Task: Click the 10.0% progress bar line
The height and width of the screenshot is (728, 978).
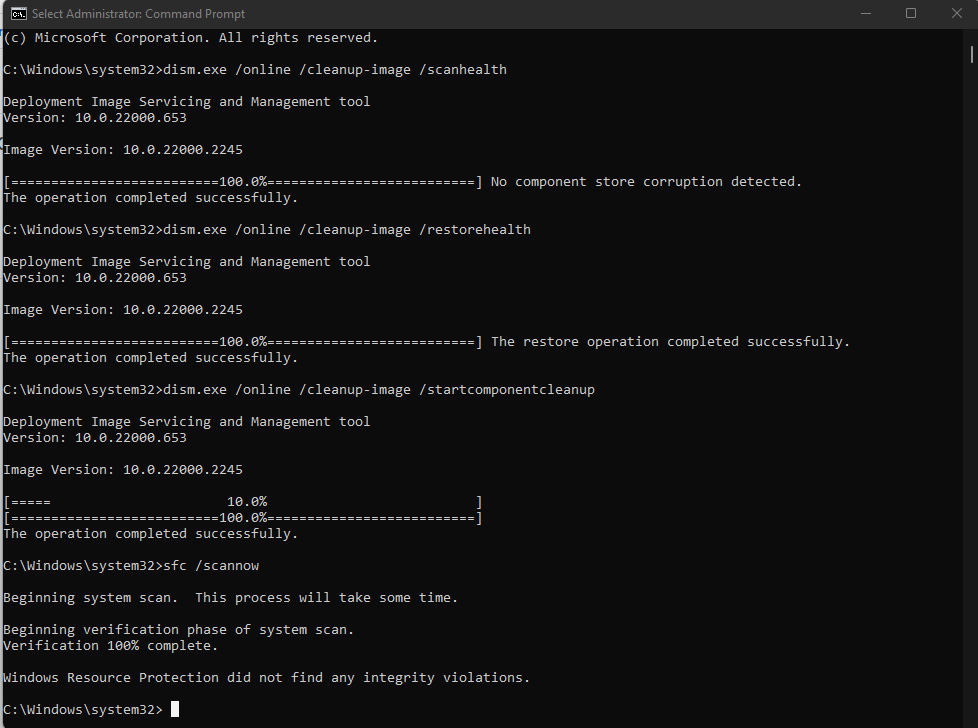Action: [x=242, y=501]
